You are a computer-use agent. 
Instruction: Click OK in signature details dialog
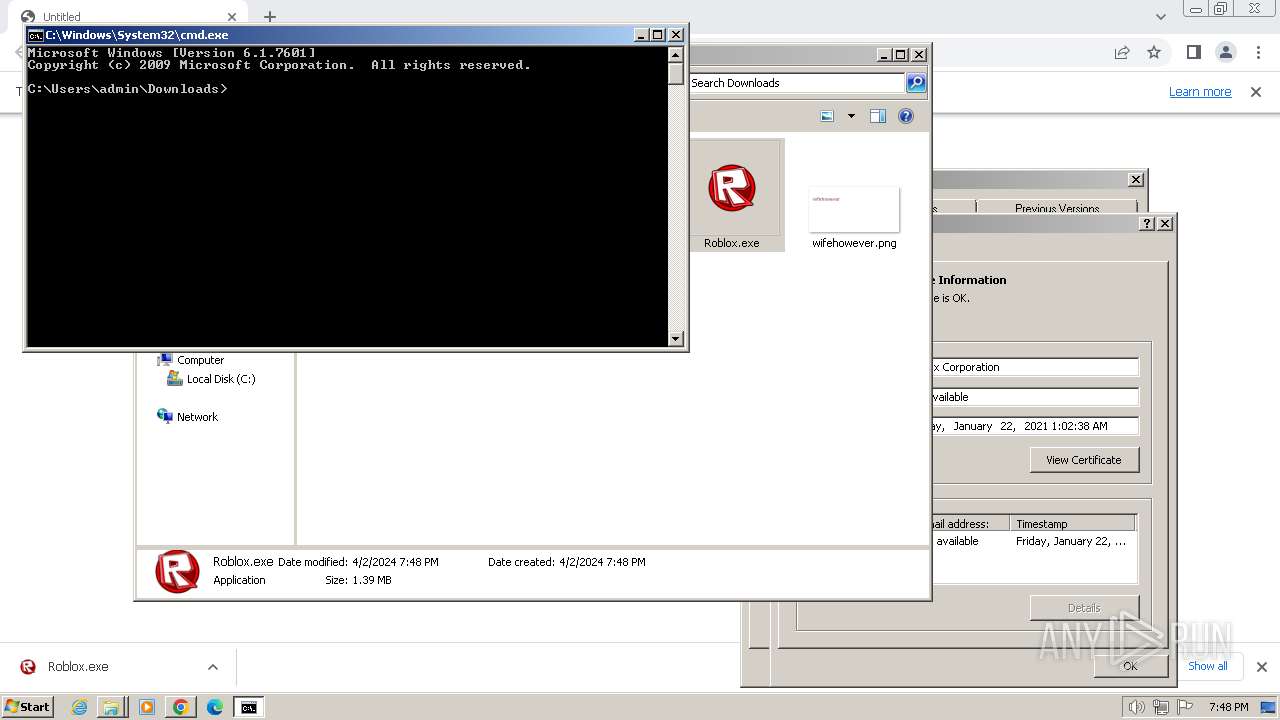[1130, 666]
